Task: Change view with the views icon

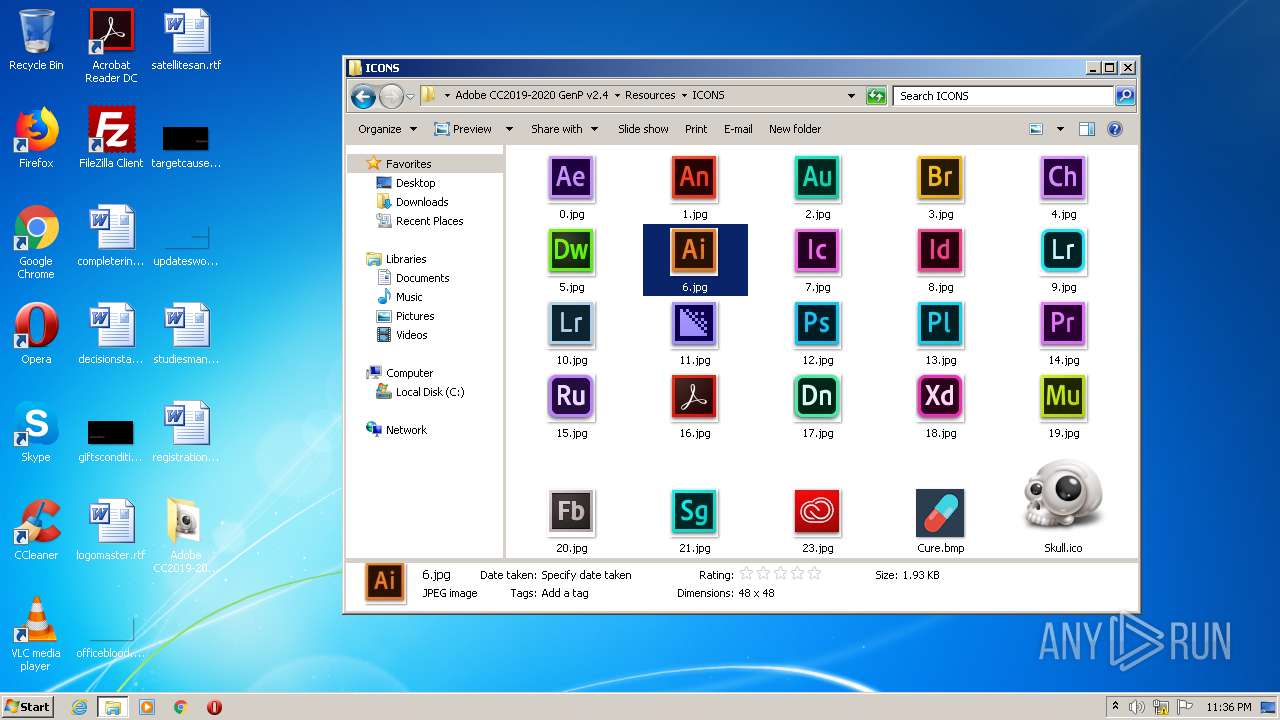Action: coord(1036,129)
